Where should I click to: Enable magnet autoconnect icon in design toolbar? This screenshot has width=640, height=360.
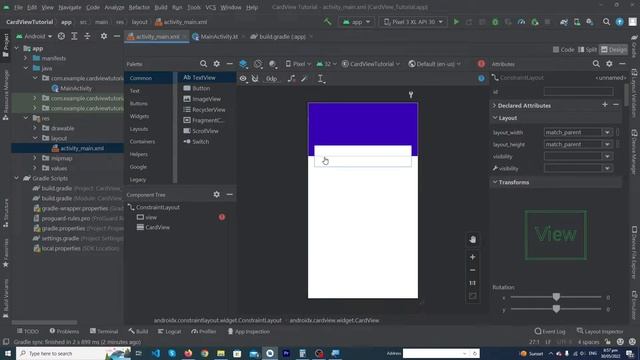coord(255,78)
